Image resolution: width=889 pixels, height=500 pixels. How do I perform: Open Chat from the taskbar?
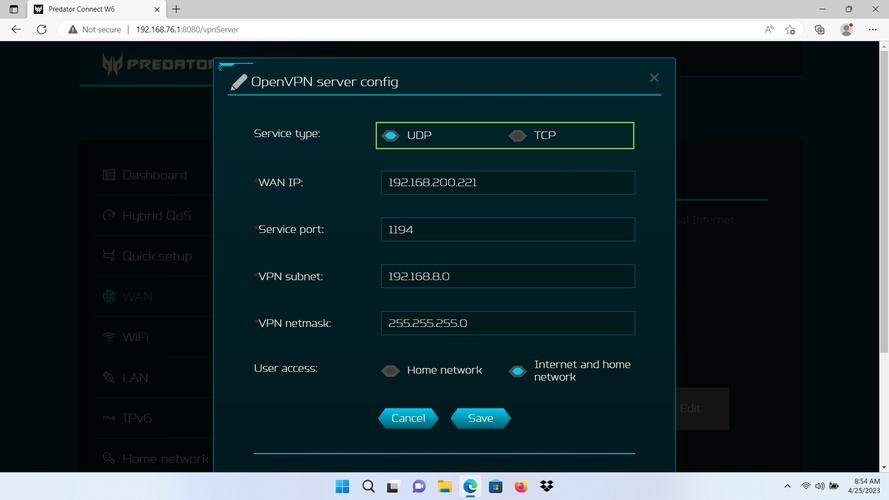(419, 486)
